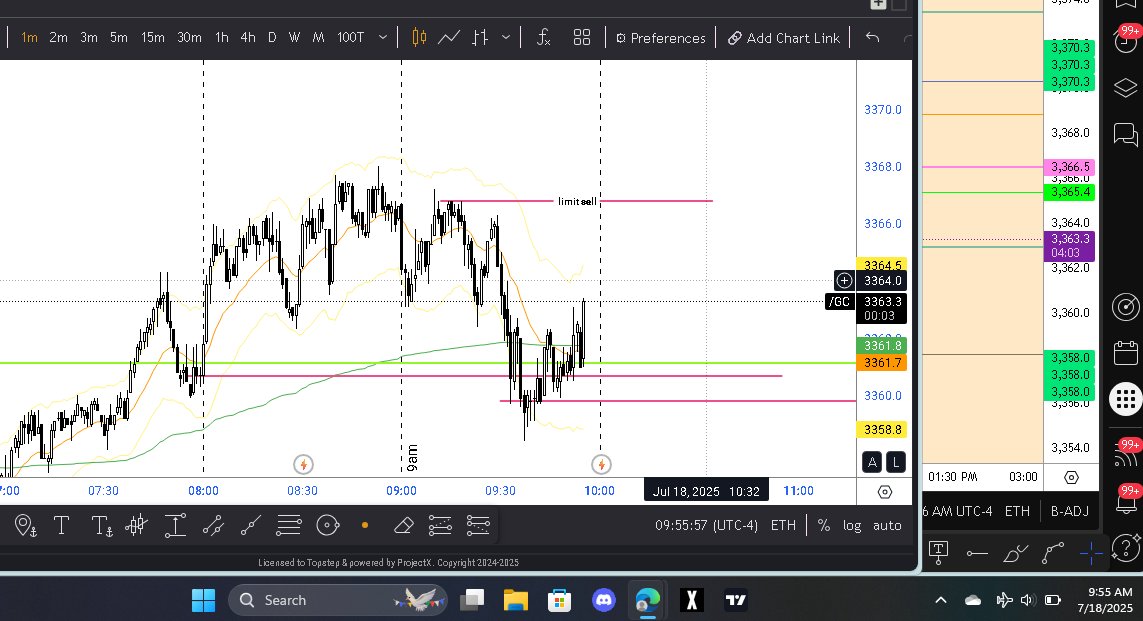
Task: Select the Fibonacci retracement tool
Action: point(440,526)
